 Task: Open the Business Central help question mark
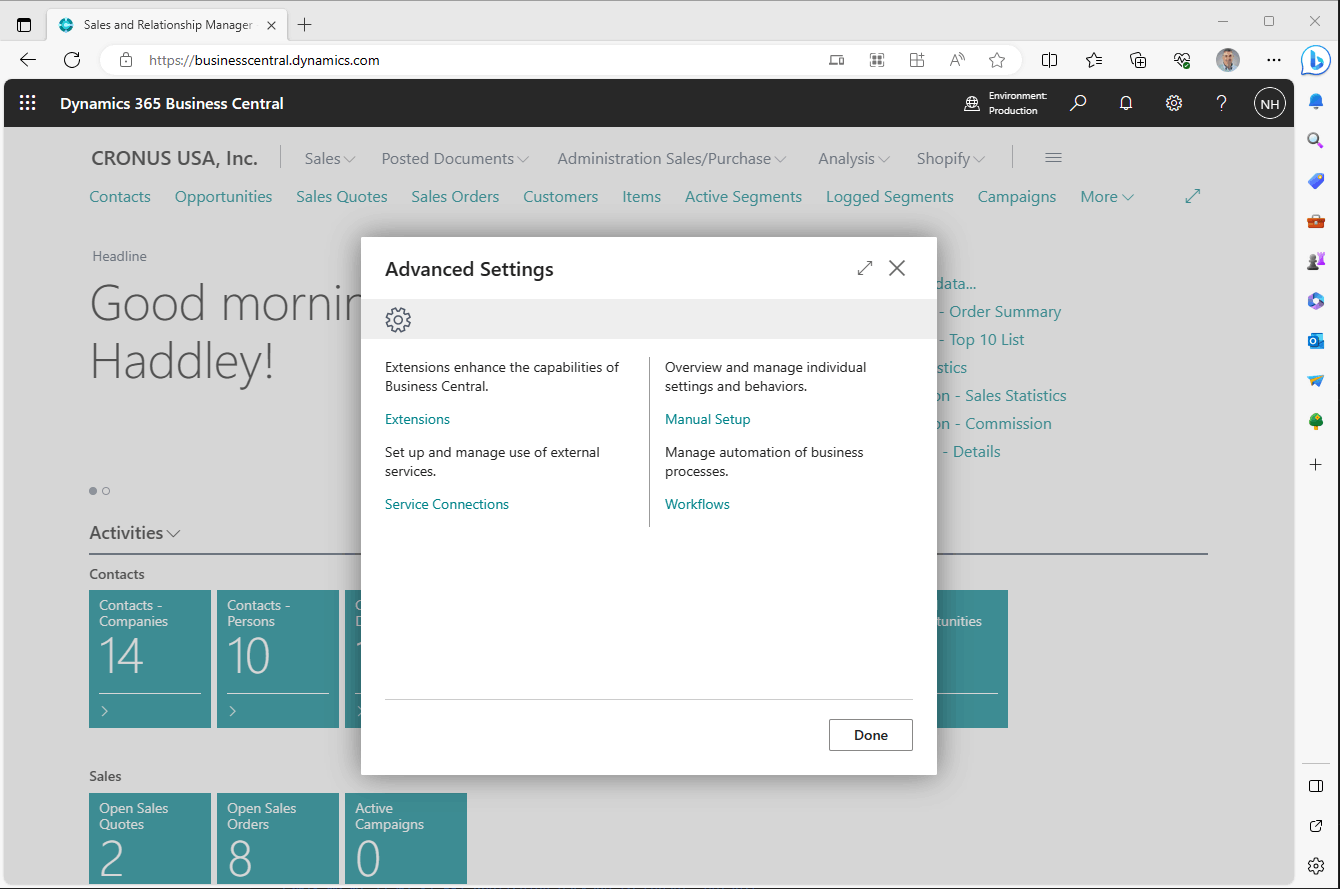pyautogui.click(x=1221, y=103)
